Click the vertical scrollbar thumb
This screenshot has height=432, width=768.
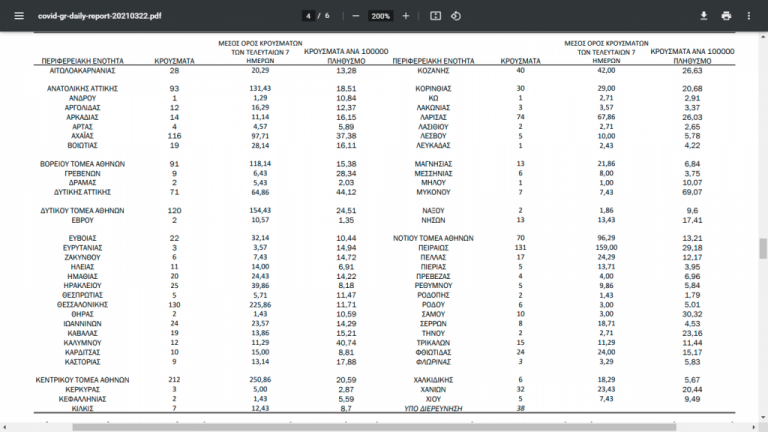tap(763, 249)
